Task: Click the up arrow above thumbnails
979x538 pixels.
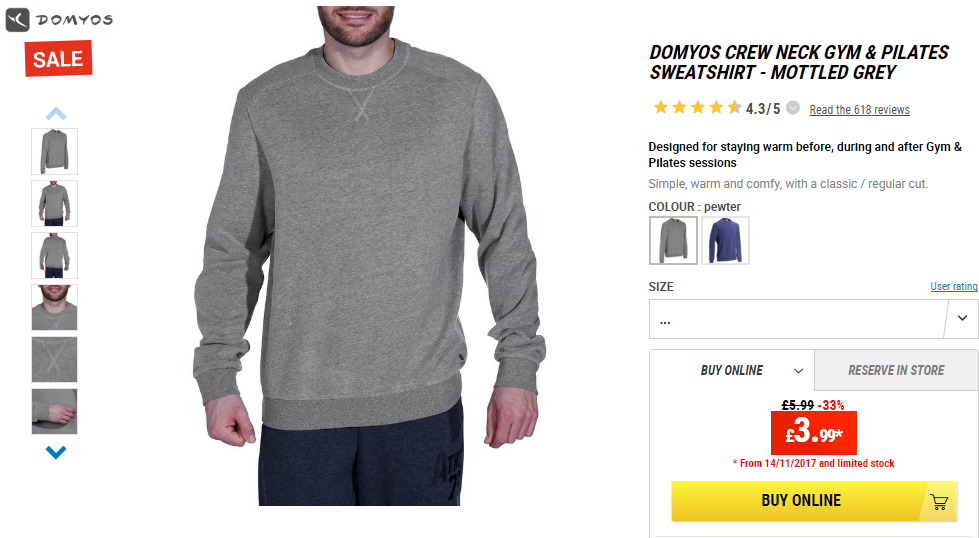Action: [x=56, y=114]
